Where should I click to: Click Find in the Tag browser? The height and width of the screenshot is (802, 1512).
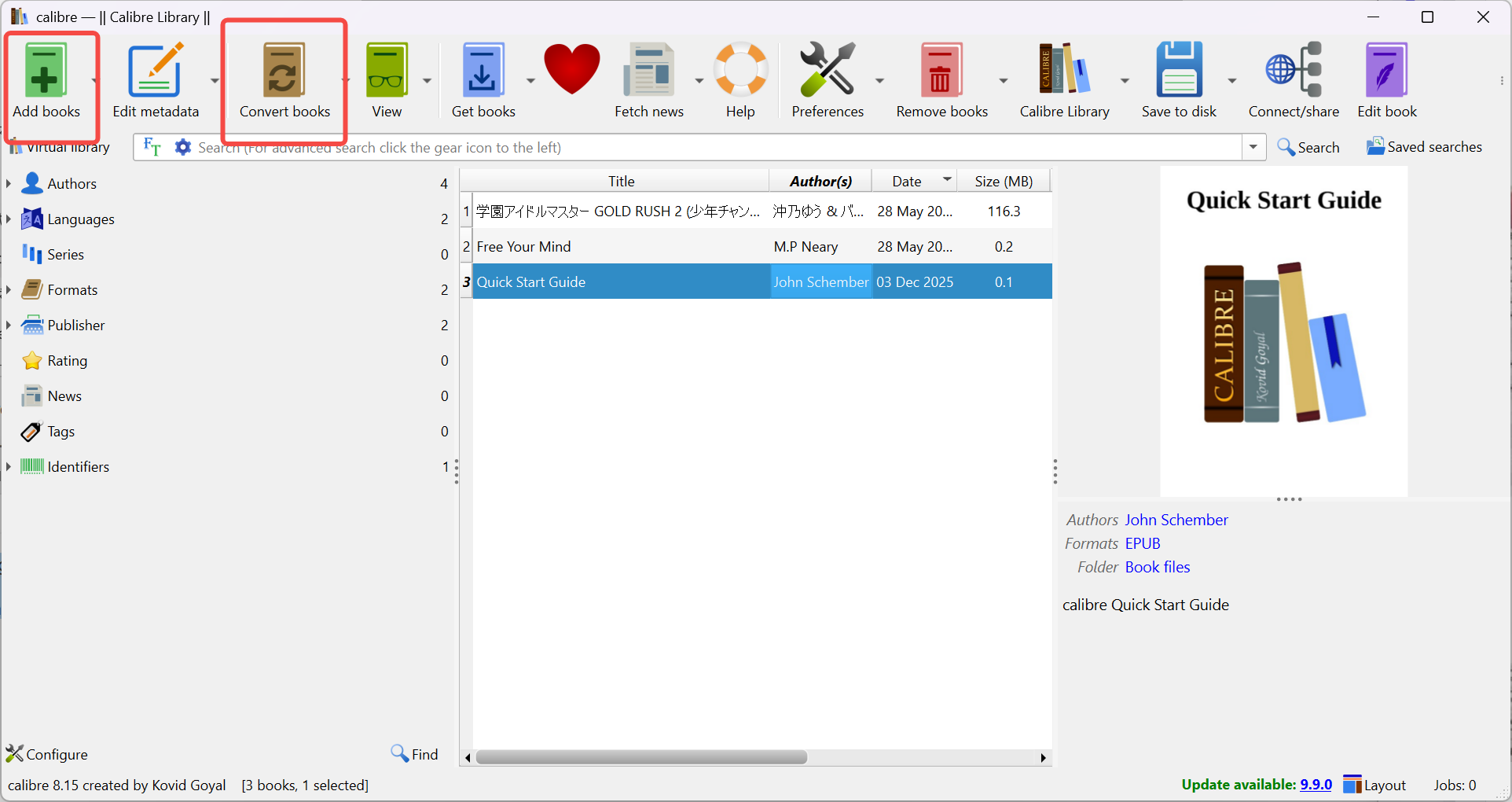[415, 754]
